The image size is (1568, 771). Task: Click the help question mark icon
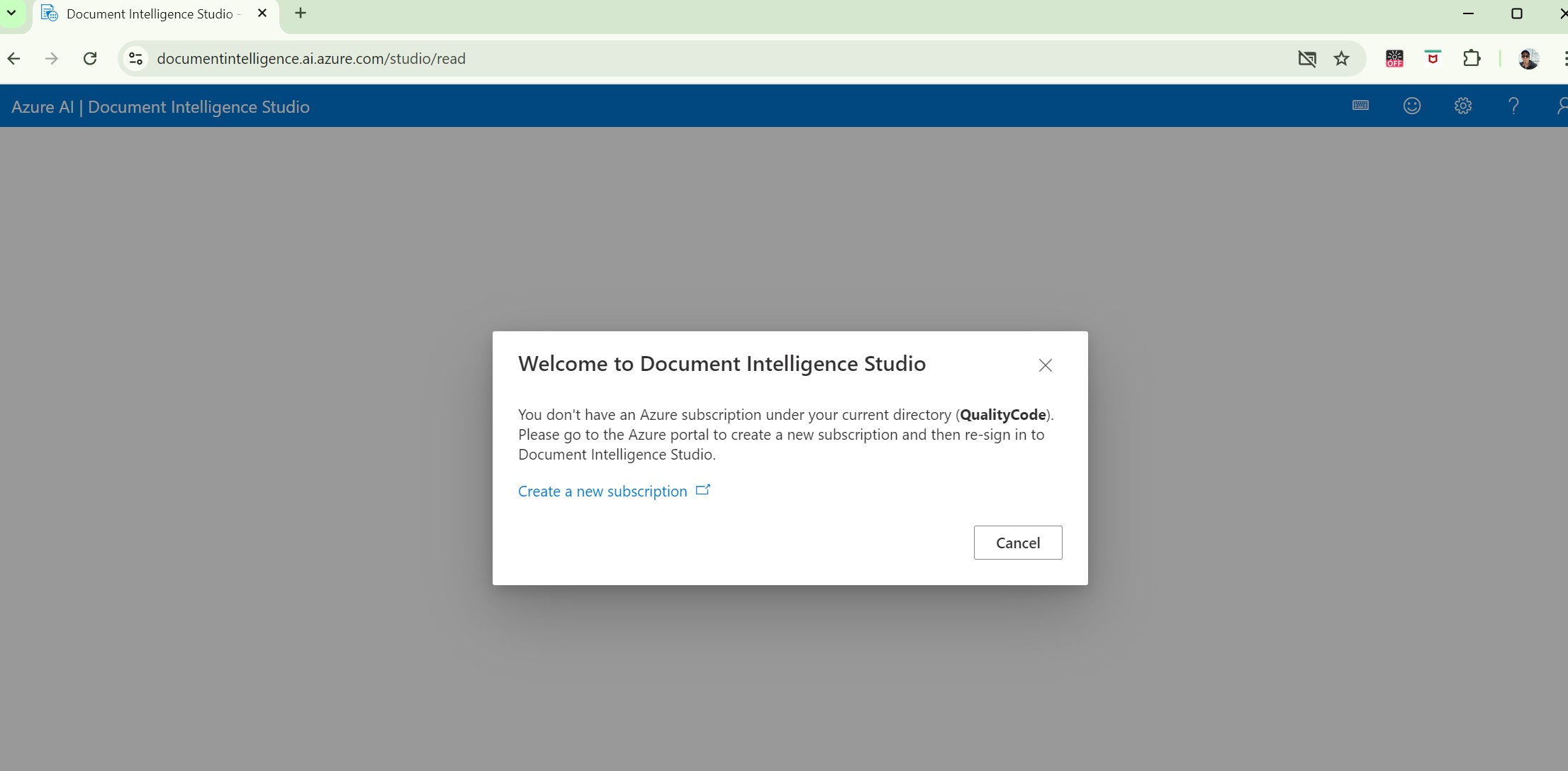pos(1513,106)
